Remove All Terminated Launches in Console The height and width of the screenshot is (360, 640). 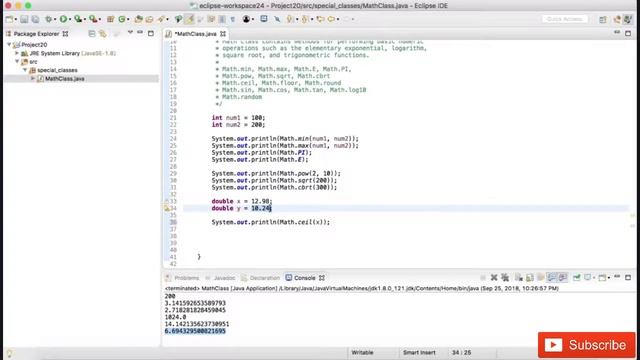(505, 278)
